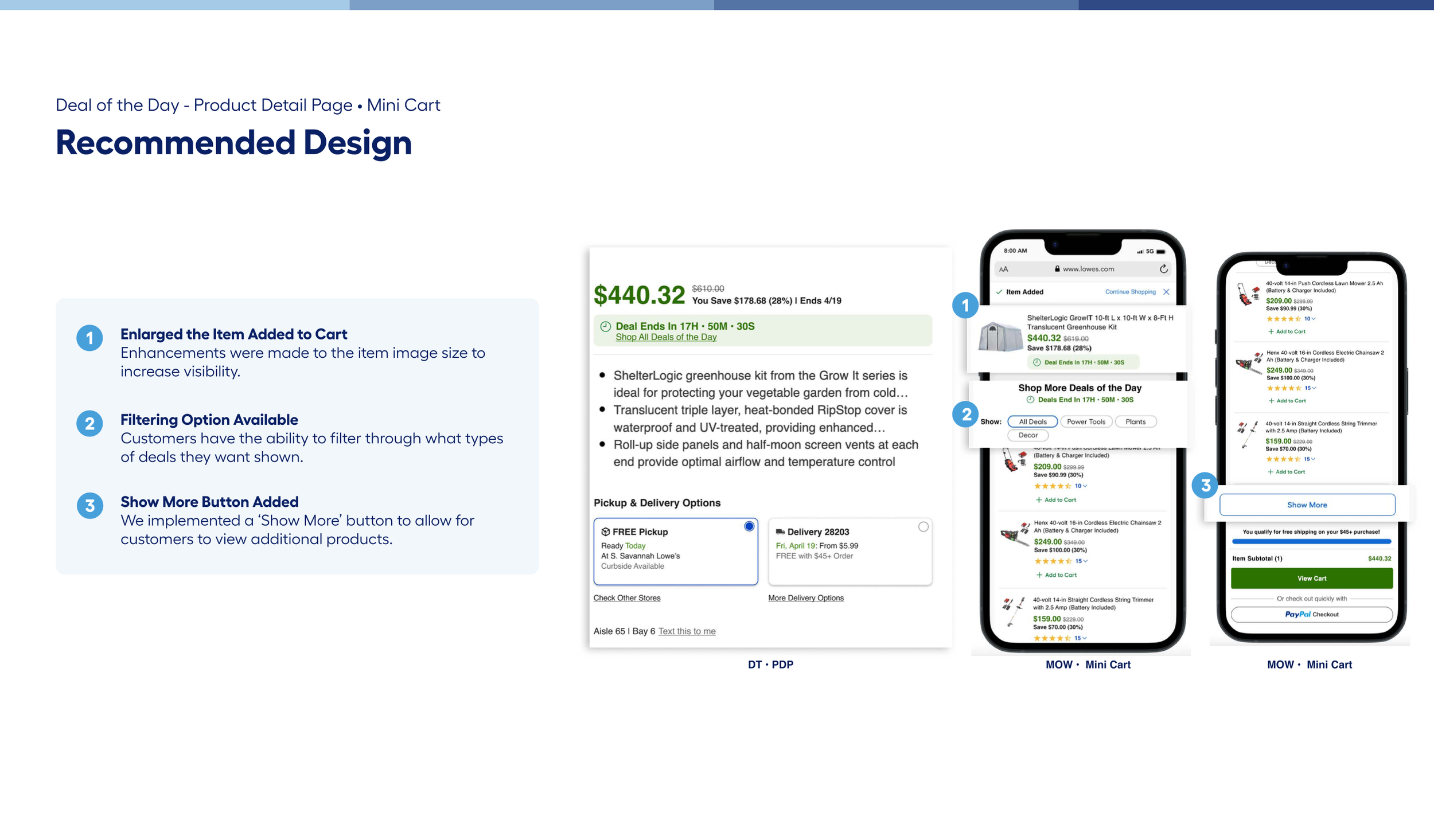
Task: Select the Power Tools filter chip
Action: point(1086,421)
